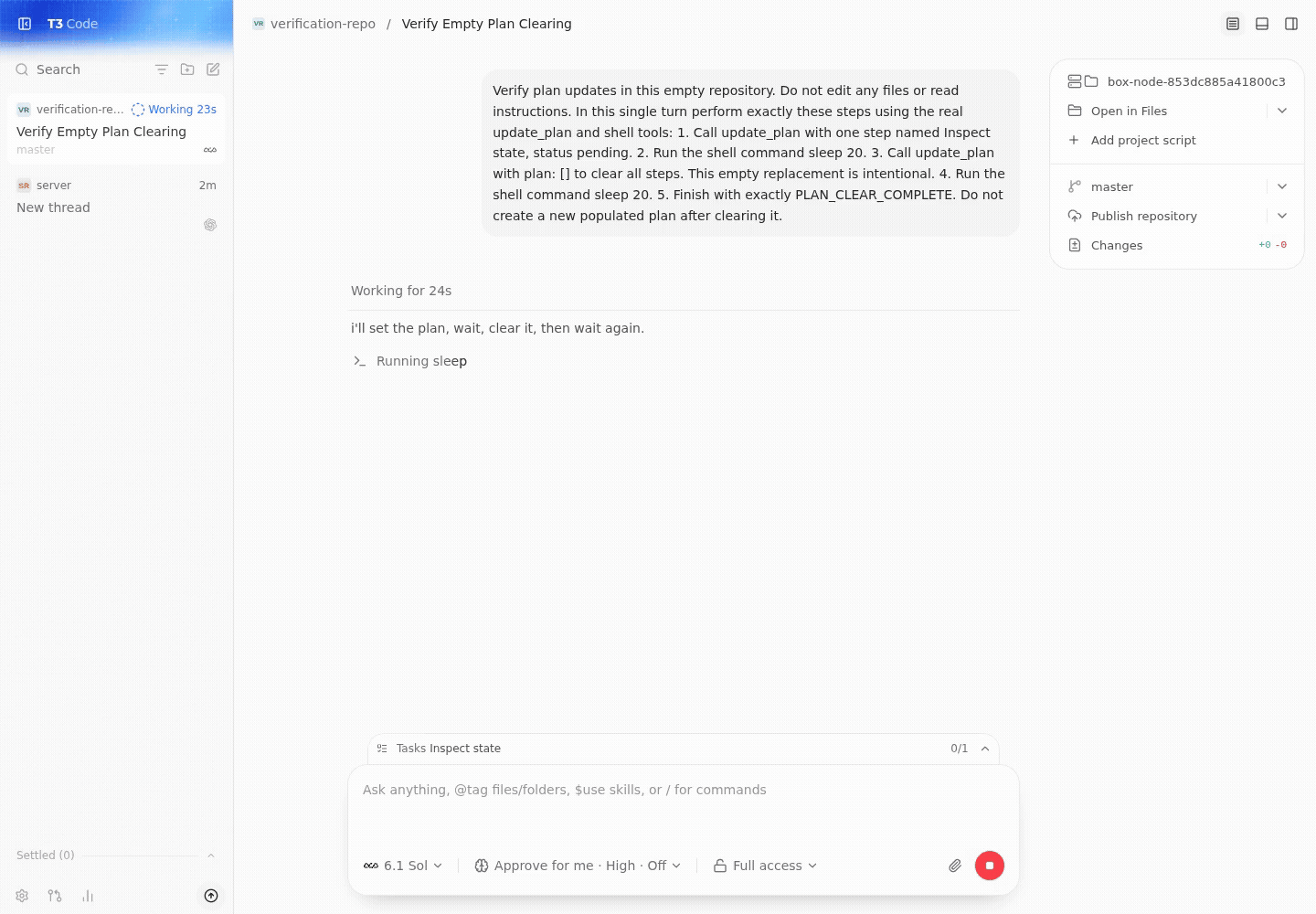Toggle the bottom panel layout icon
The image size is (1316, 914).
point(1262,24)
